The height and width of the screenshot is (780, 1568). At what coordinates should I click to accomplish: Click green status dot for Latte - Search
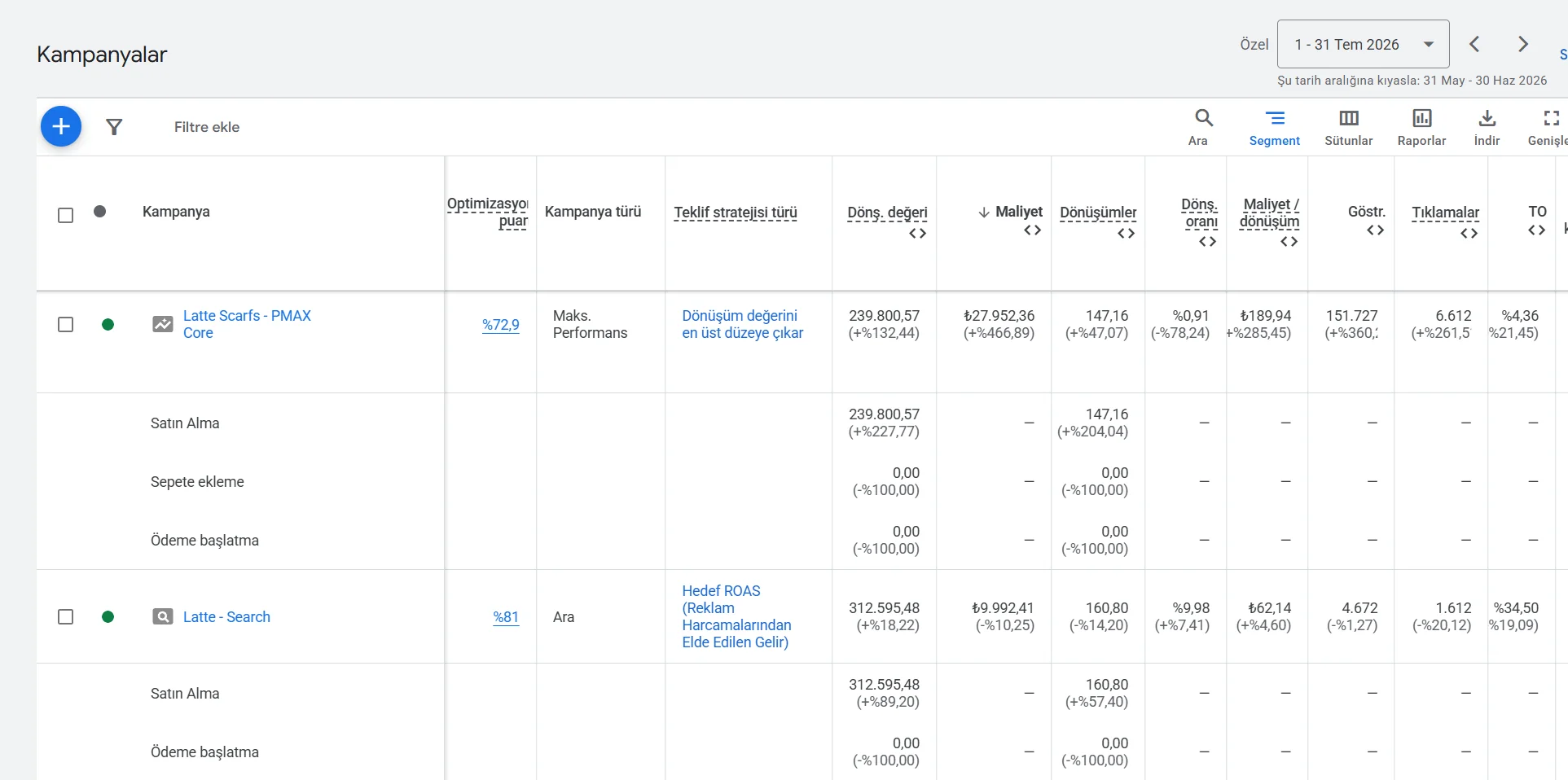[x=108, y=616]
